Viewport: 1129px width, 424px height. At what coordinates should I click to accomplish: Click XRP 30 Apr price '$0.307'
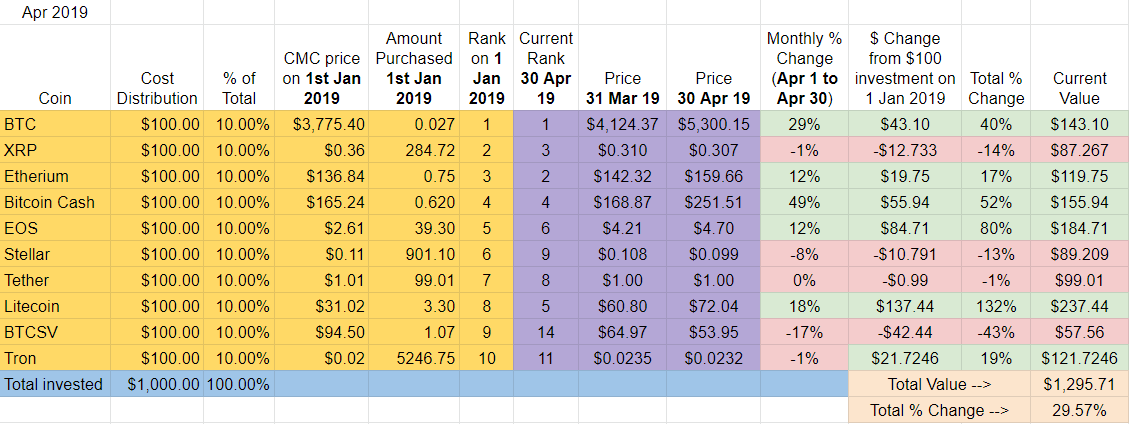[714, 150]
